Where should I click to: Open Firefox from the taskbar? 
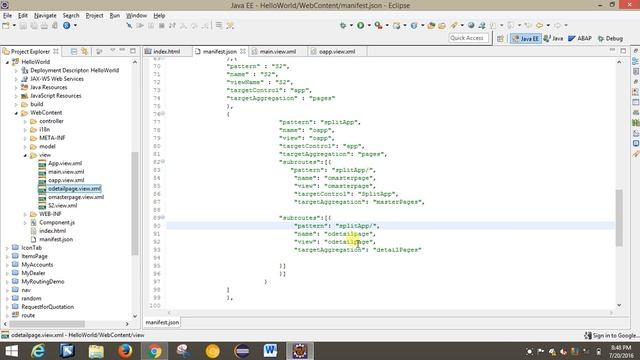tap(125, 351)
